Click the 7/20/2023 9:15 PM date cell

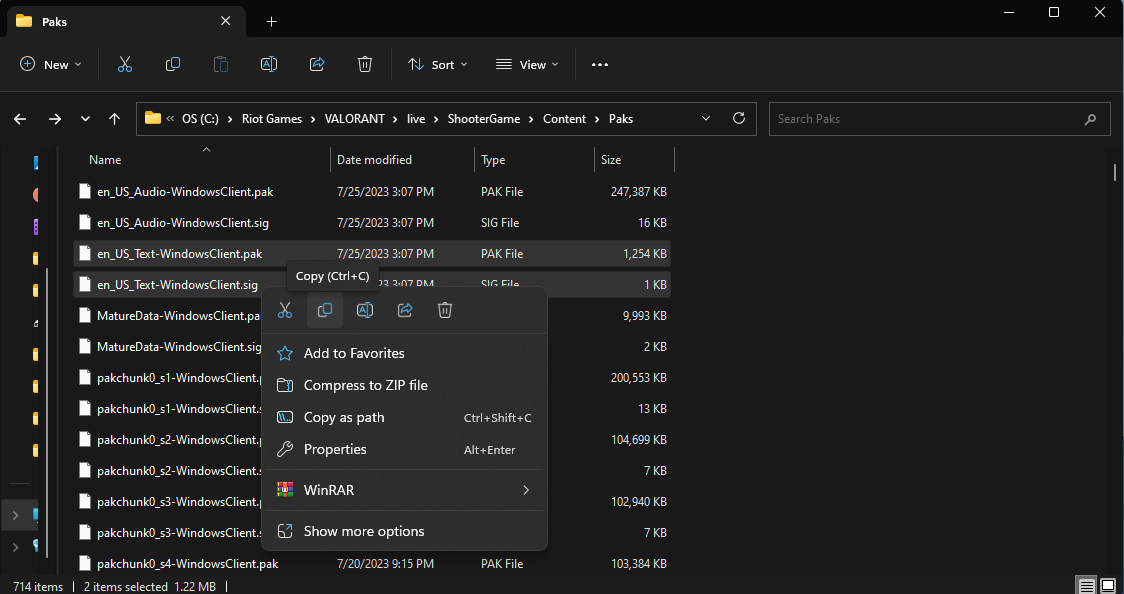pos(385,564)
